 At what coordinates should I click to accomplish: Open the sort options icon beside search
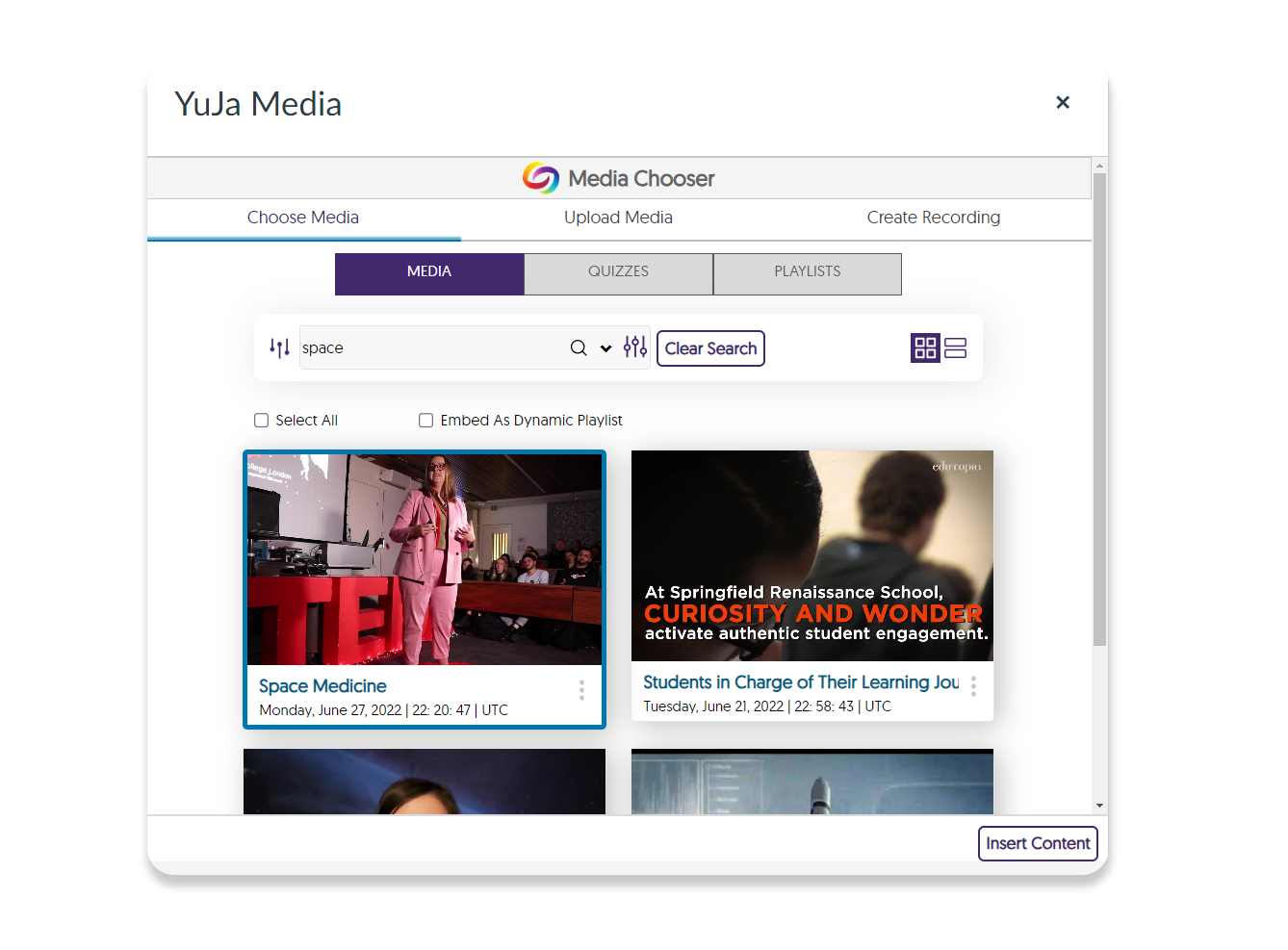pos(279,347)
